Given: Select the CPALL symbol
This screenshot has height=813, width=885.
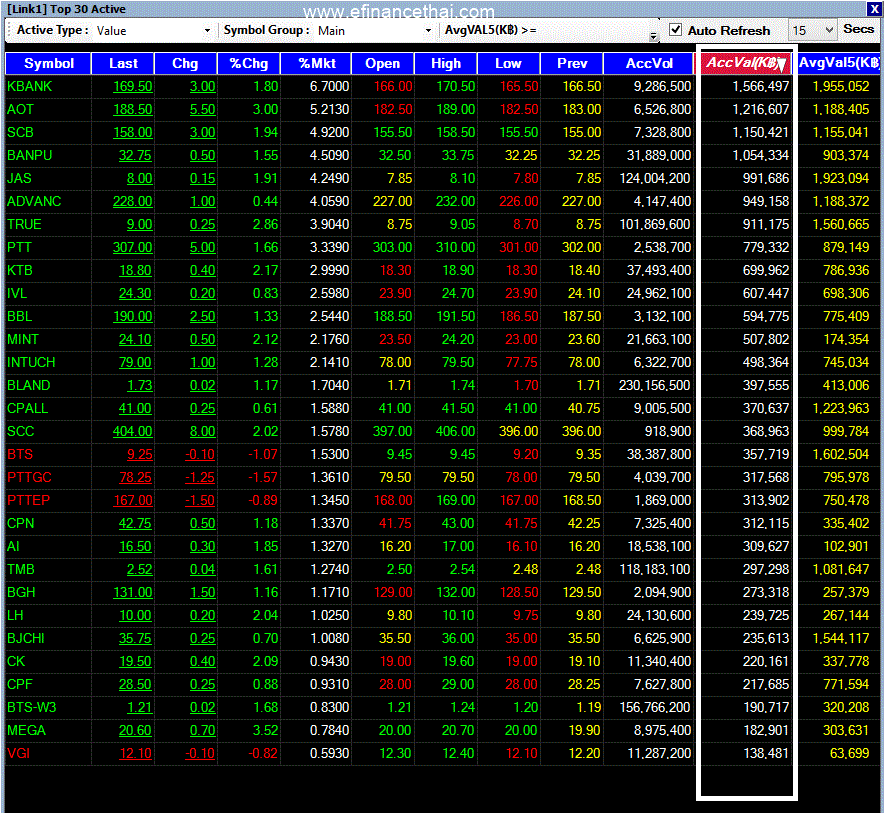Looking at the screenshot, I should click(28, 409).
